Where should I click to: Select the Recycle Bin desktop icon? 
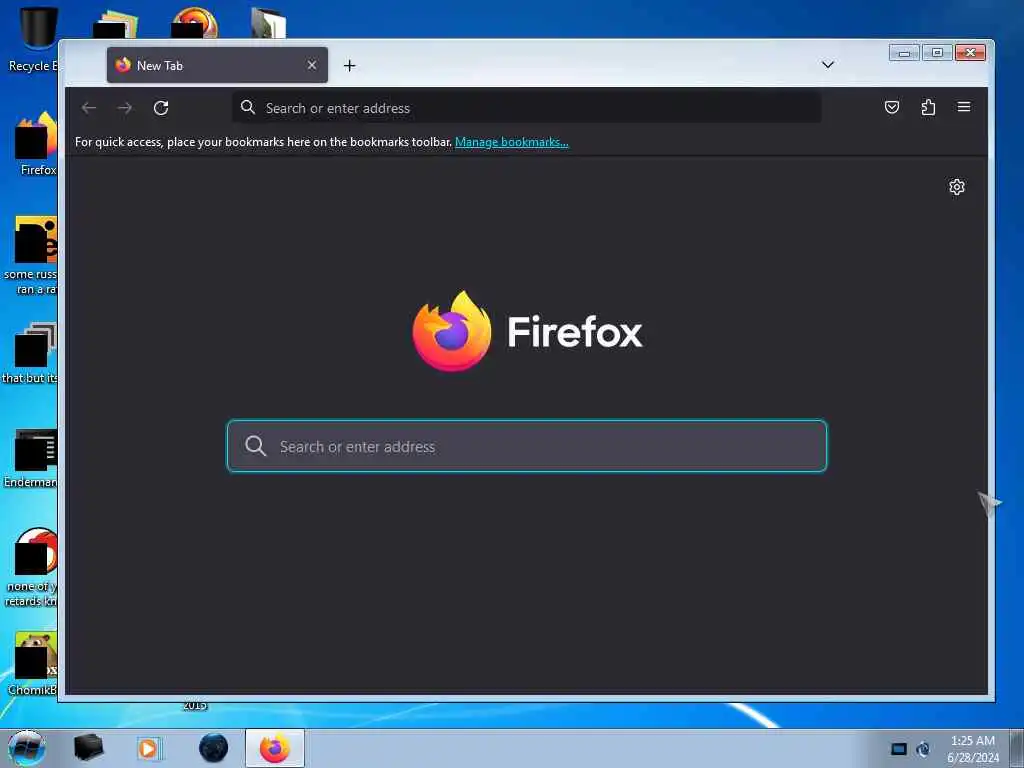(x=33, y=39)
